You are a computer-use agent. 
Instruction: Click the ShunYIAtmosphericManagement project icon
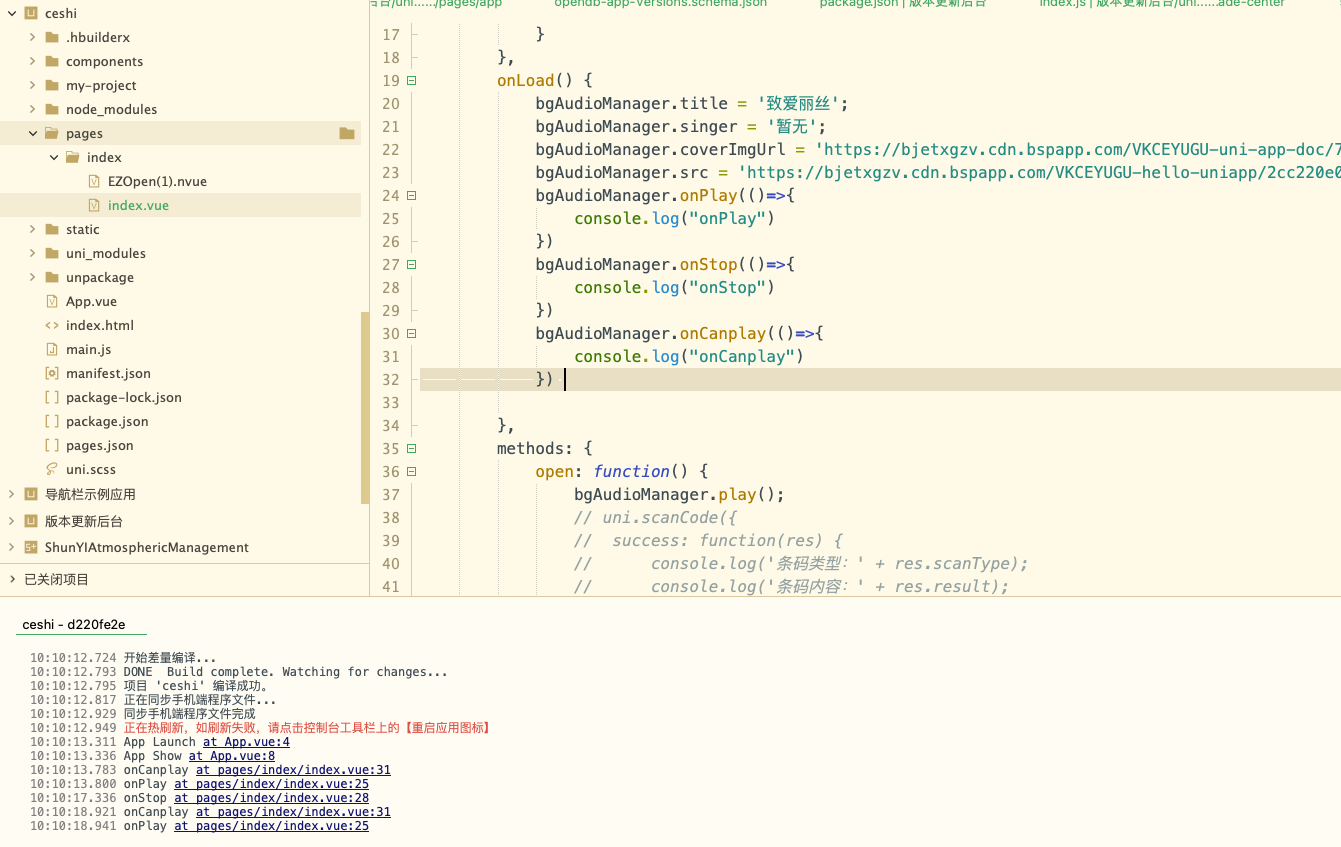(x=31, y=547)
